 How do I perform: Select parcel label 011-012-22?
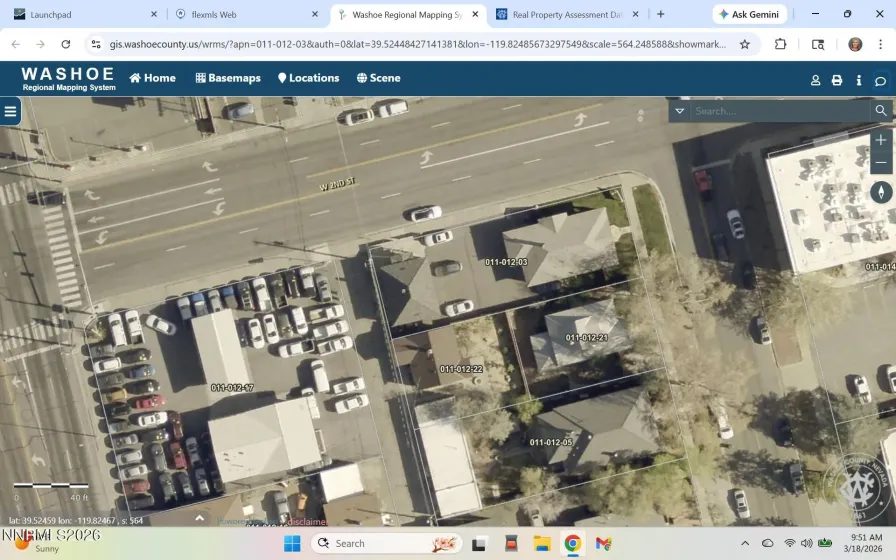click(461, 369)
